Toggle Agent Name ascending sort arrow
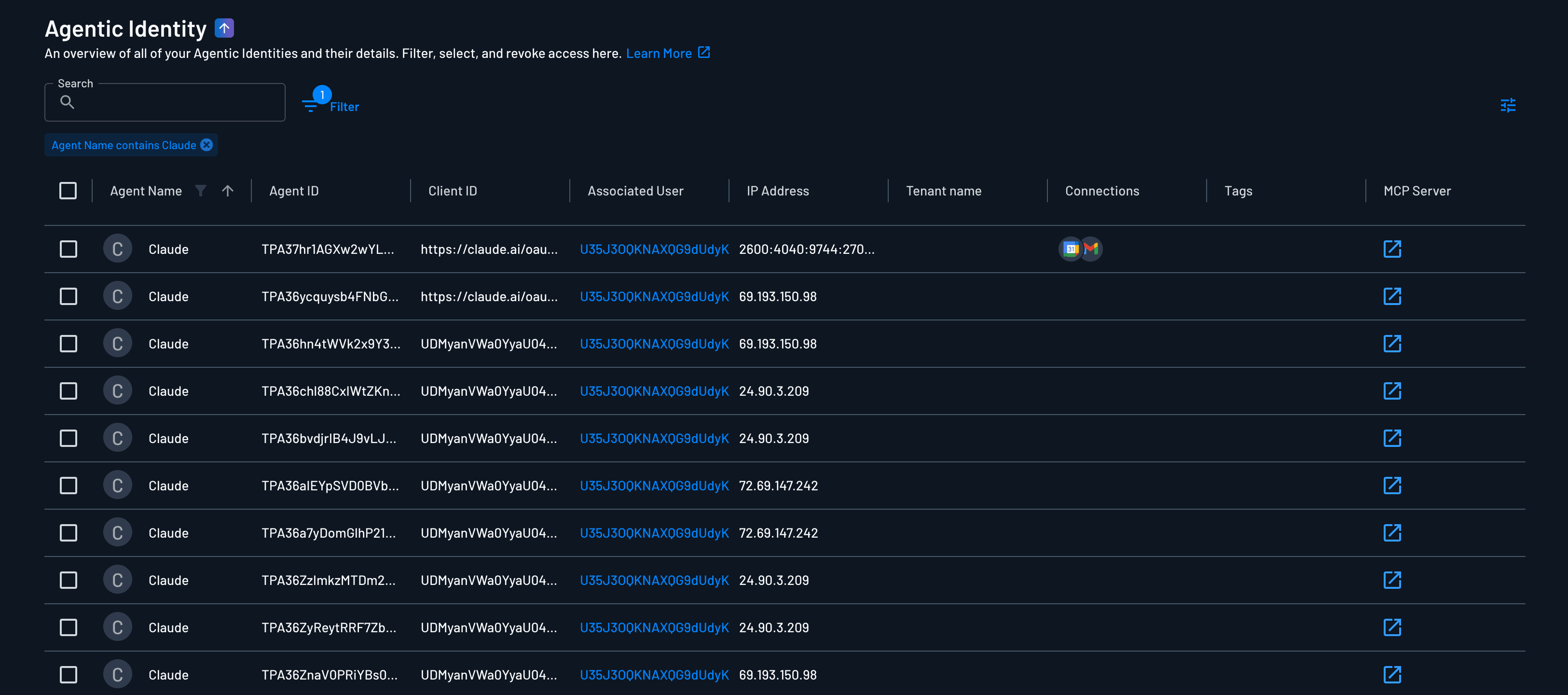Screen dimensions: 1568x695 coord(228,191)
